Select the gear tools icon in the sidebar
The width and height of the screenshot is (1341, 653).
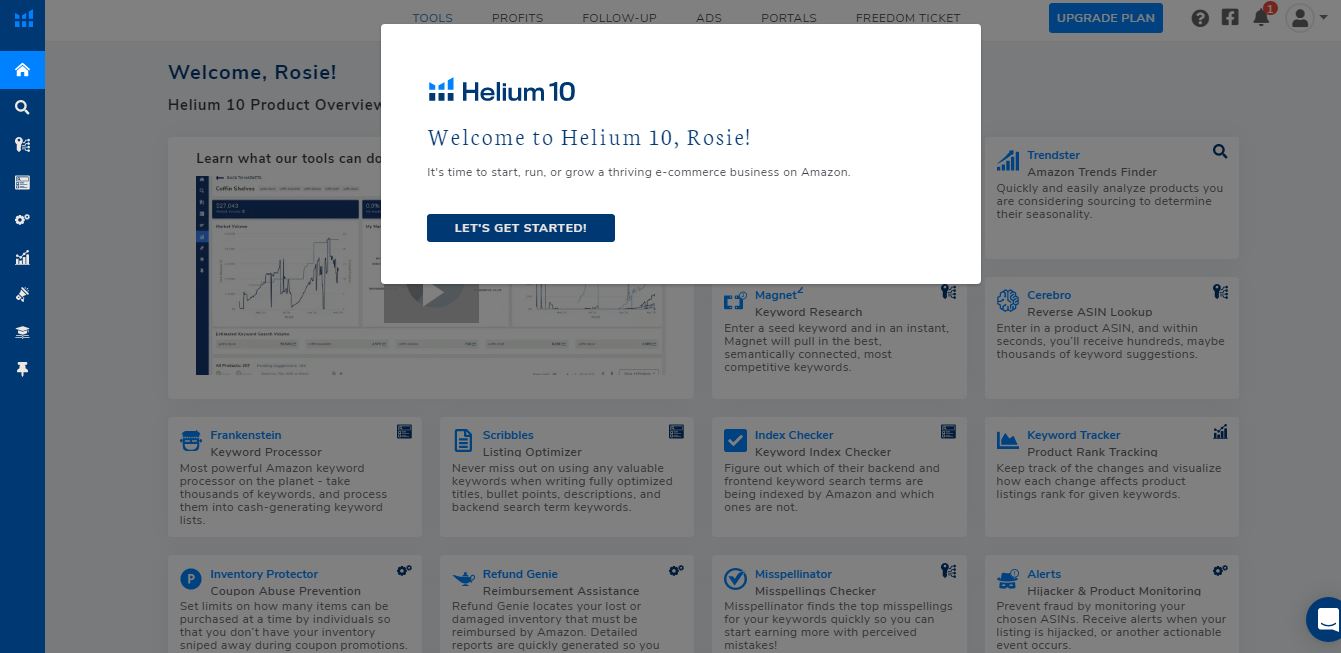click(22, 219)
